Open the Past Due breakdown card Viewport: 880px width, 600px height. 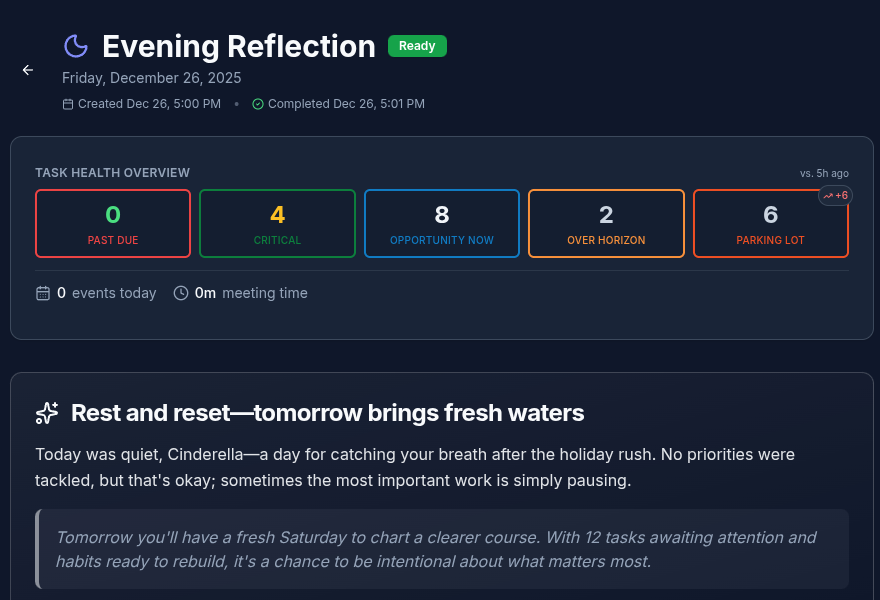(x=113, y=223)
